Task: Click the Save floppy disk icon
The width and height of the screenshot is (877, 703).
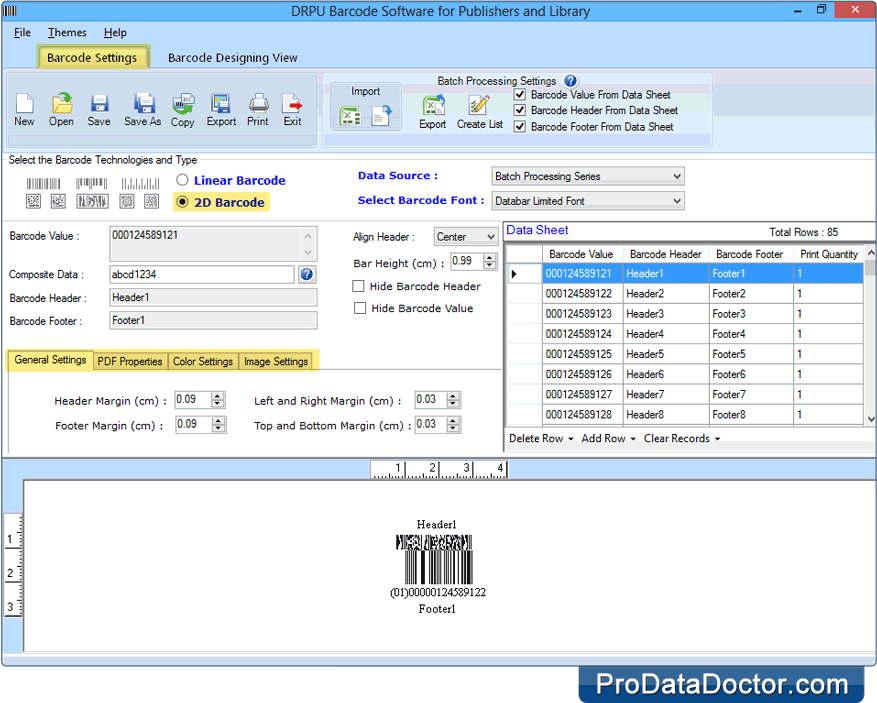Action: click(x=99, y=103)
